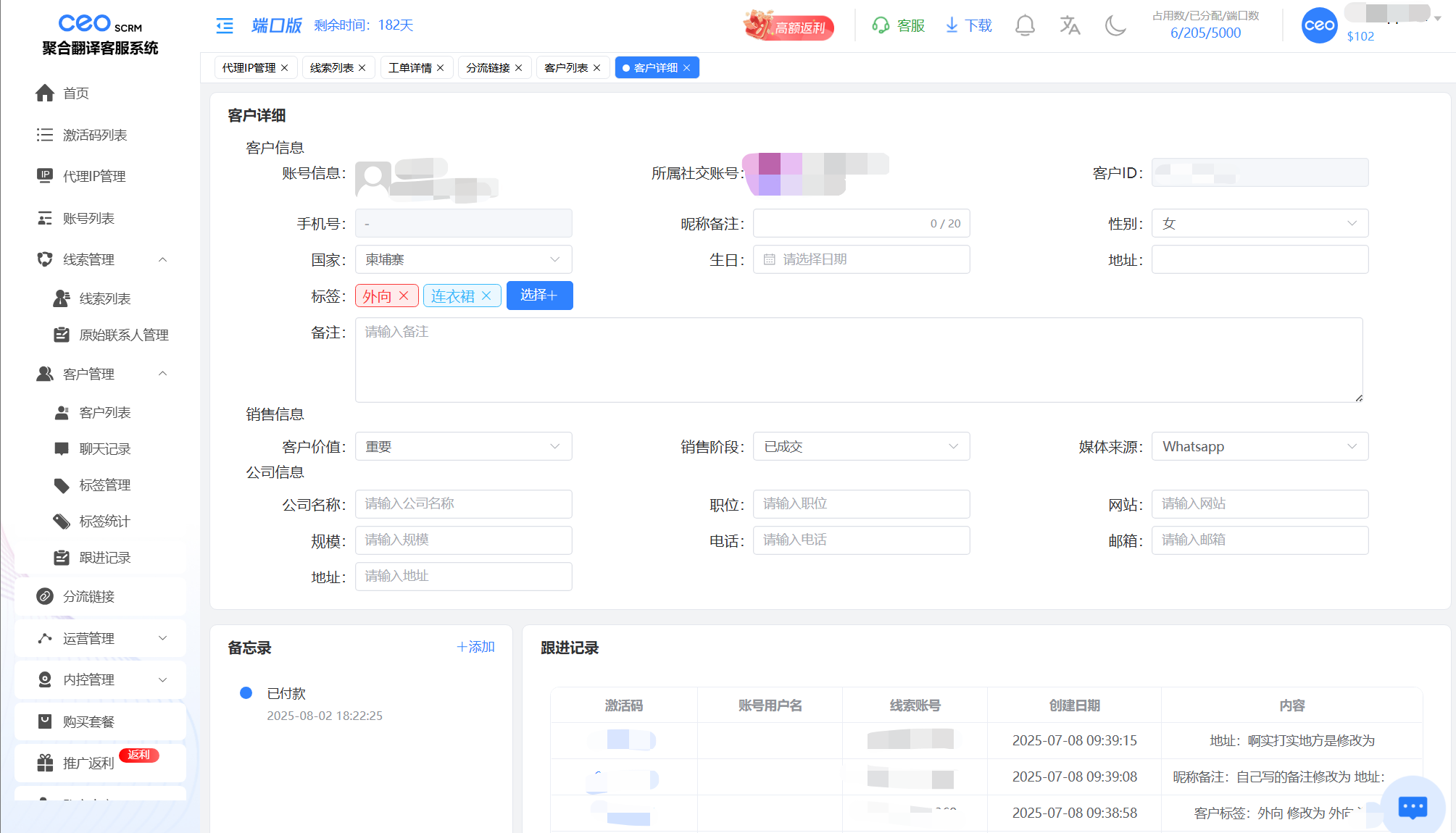Open the notification bell
This screenshot has height=833, width=1456.
point(1024,26)
